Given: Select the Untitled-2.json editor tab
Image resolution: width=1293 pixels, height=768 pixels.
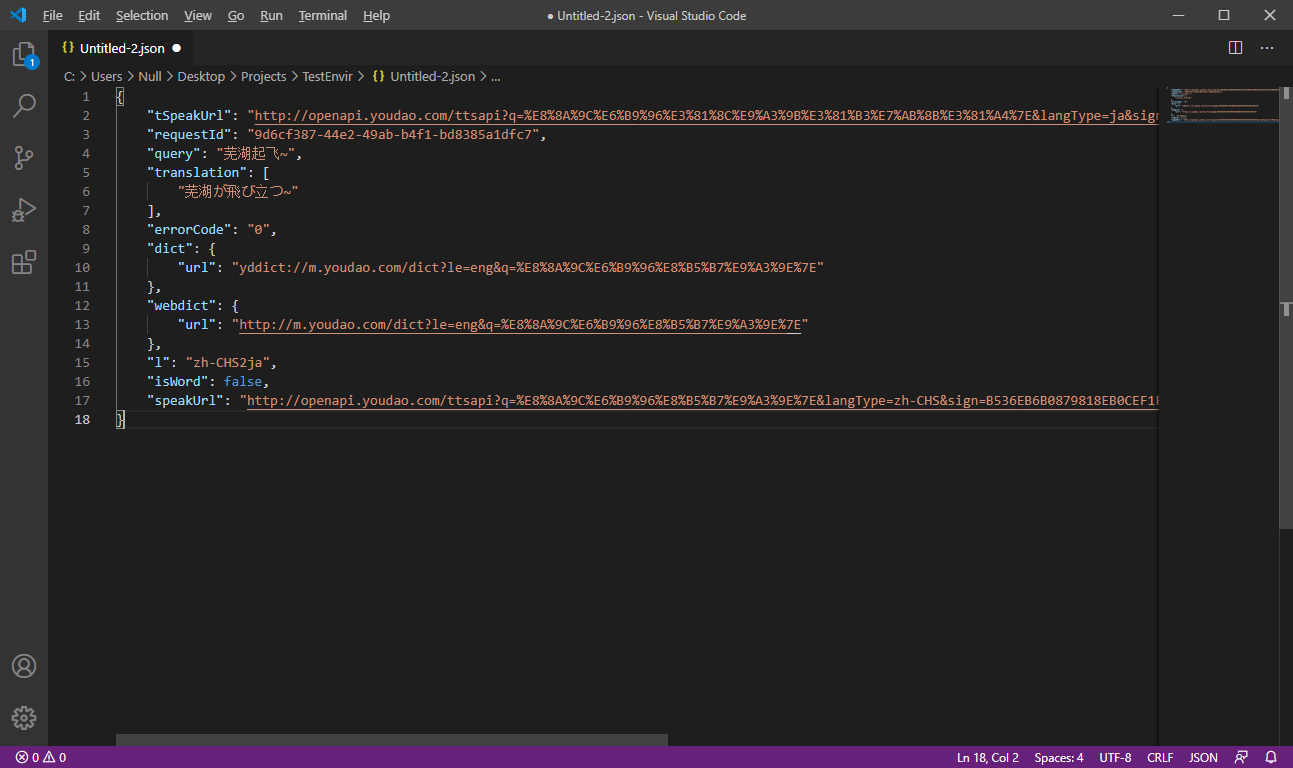Looking at the screenshot, I should tap(121, 48).
